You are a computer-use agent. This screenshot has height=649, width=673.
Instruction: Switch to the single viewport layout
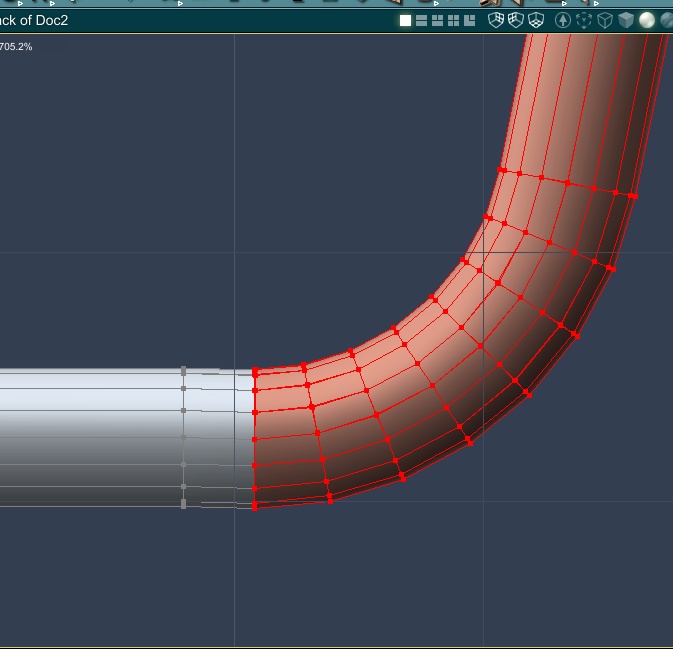[x=405, y=20]
